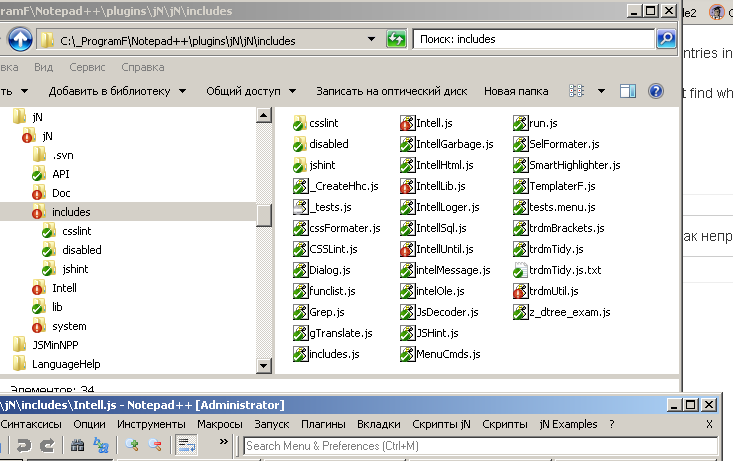733x461 pixels.
Task: Click the Redo icon in Notepad++ toolbar
Action: (47, 445)
